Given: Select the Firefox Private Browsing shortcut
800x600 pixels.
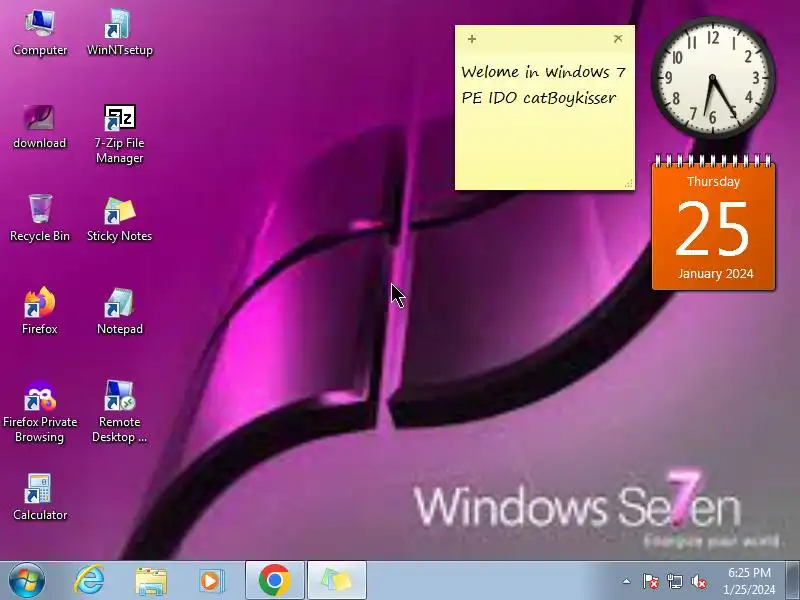Looking at the screenshot, I should tap(40, 412).
